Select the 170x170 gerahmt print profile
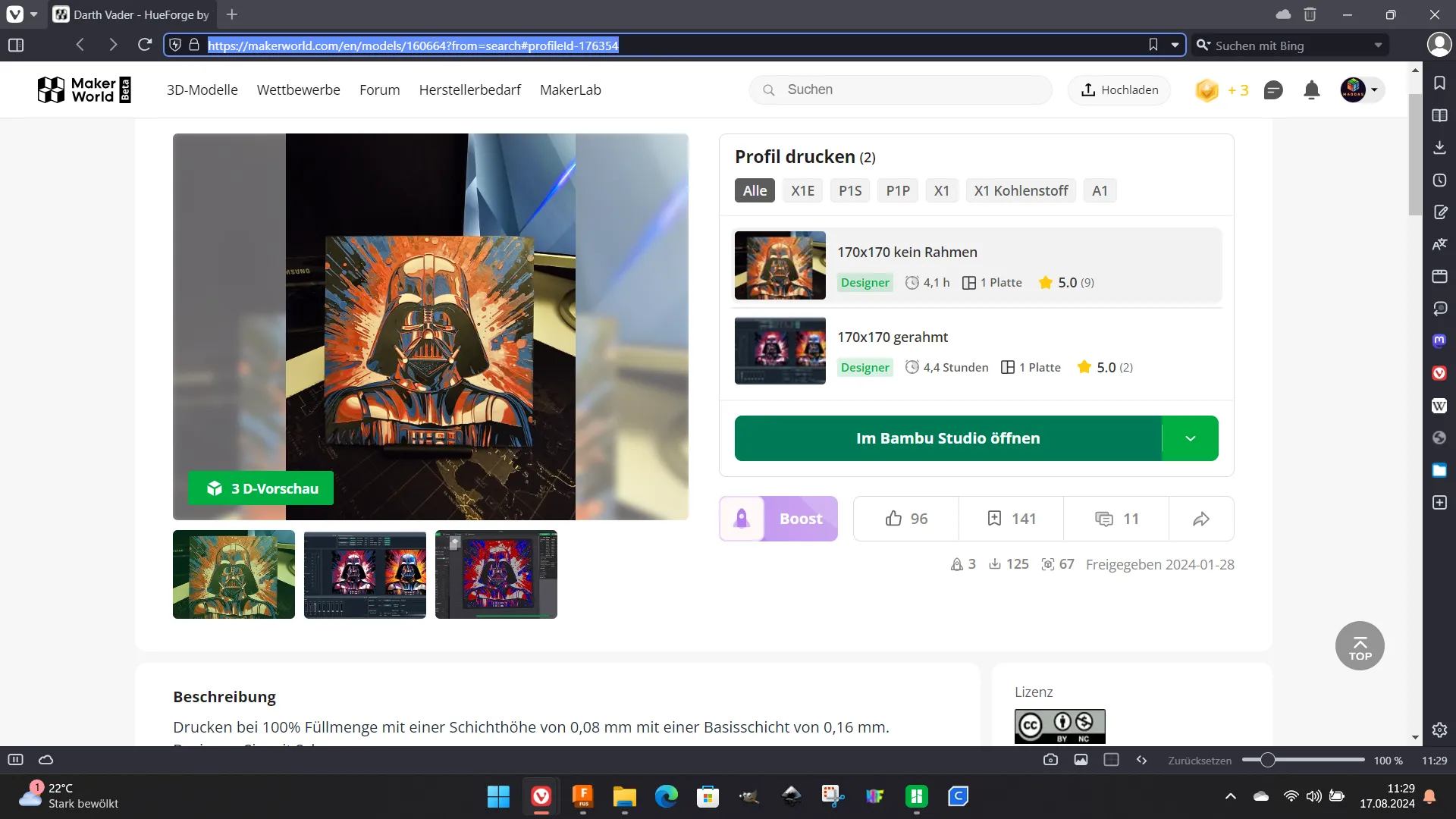 [977, 351]
